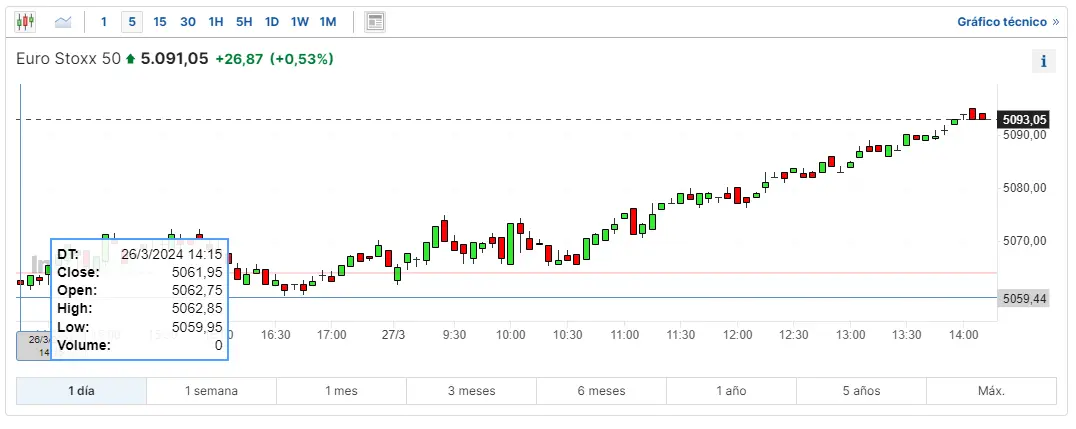Click the 27/3 date axis label
Viewport: 1076px width, 429px height.
(x=393, y=334)
